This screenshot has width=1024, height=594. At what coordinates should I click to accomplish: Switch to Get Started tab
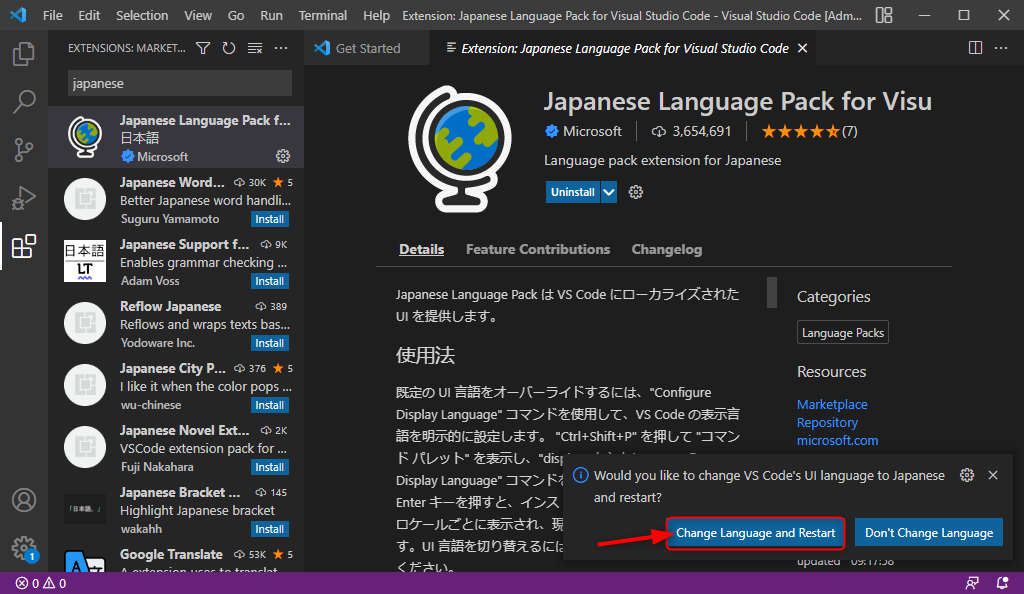pos(367,48)
